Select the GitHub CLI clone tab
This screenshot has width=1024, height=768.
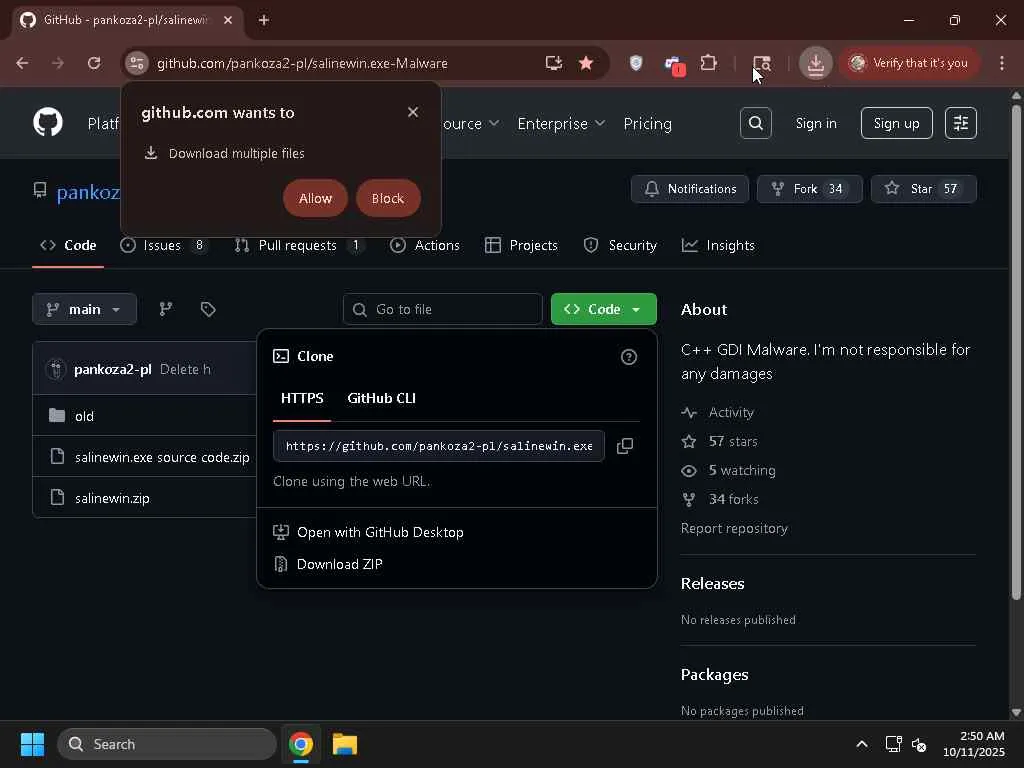pos(381,398)
